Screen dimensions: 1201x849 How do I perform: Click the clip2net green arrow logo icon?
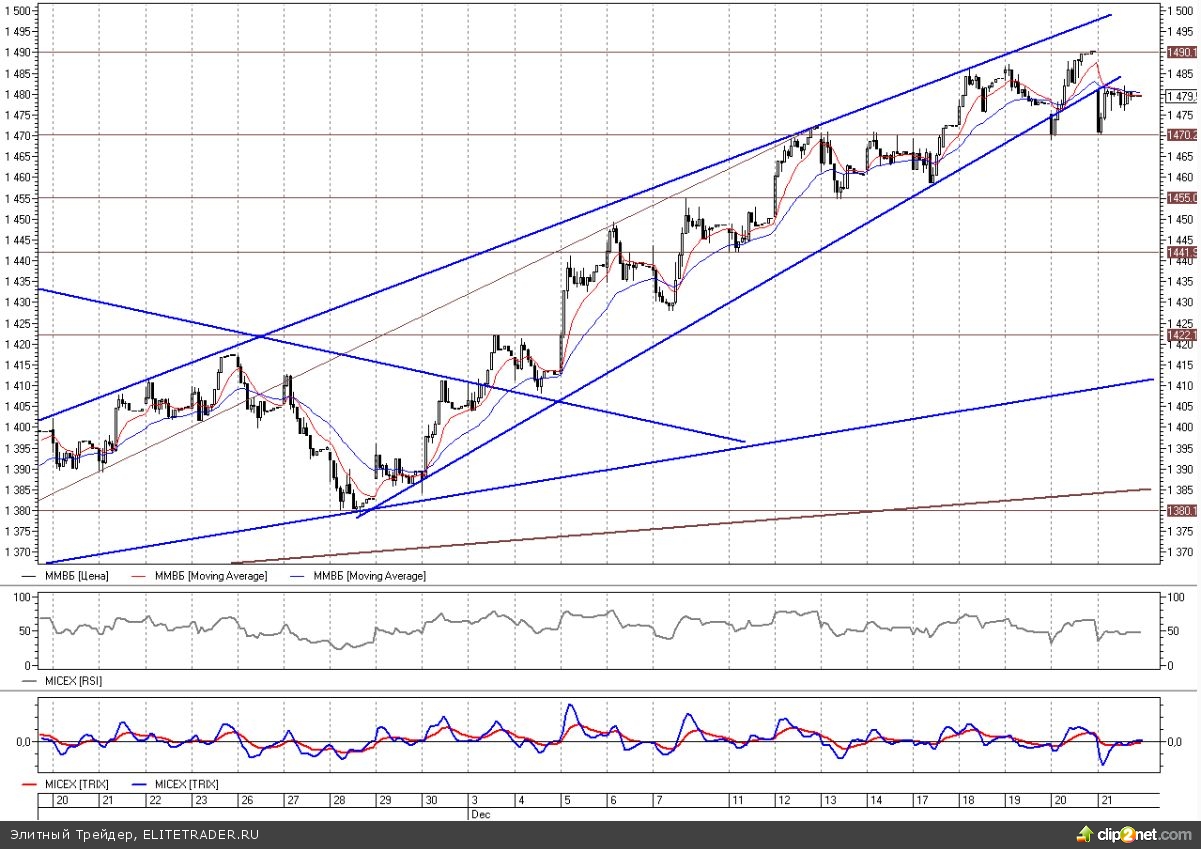(1084, 833)
